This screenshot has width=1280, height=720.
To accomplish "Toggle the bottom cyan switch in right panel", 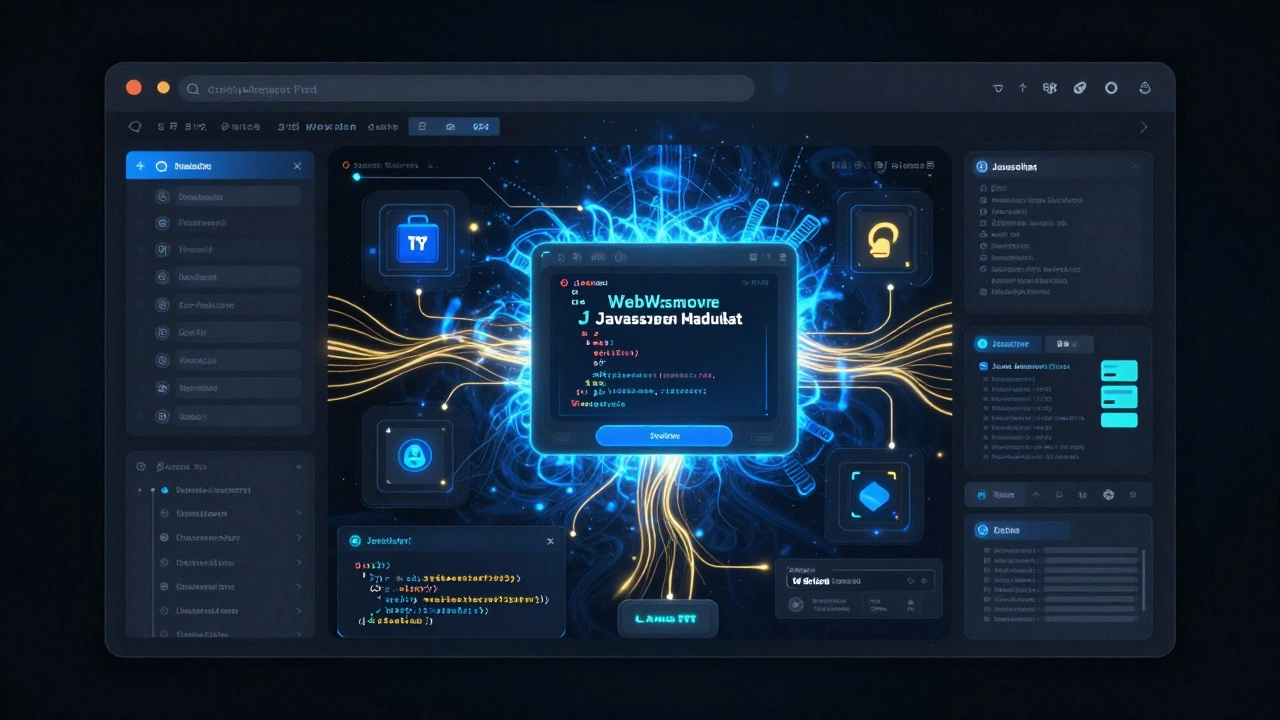I will [1119, 420].
